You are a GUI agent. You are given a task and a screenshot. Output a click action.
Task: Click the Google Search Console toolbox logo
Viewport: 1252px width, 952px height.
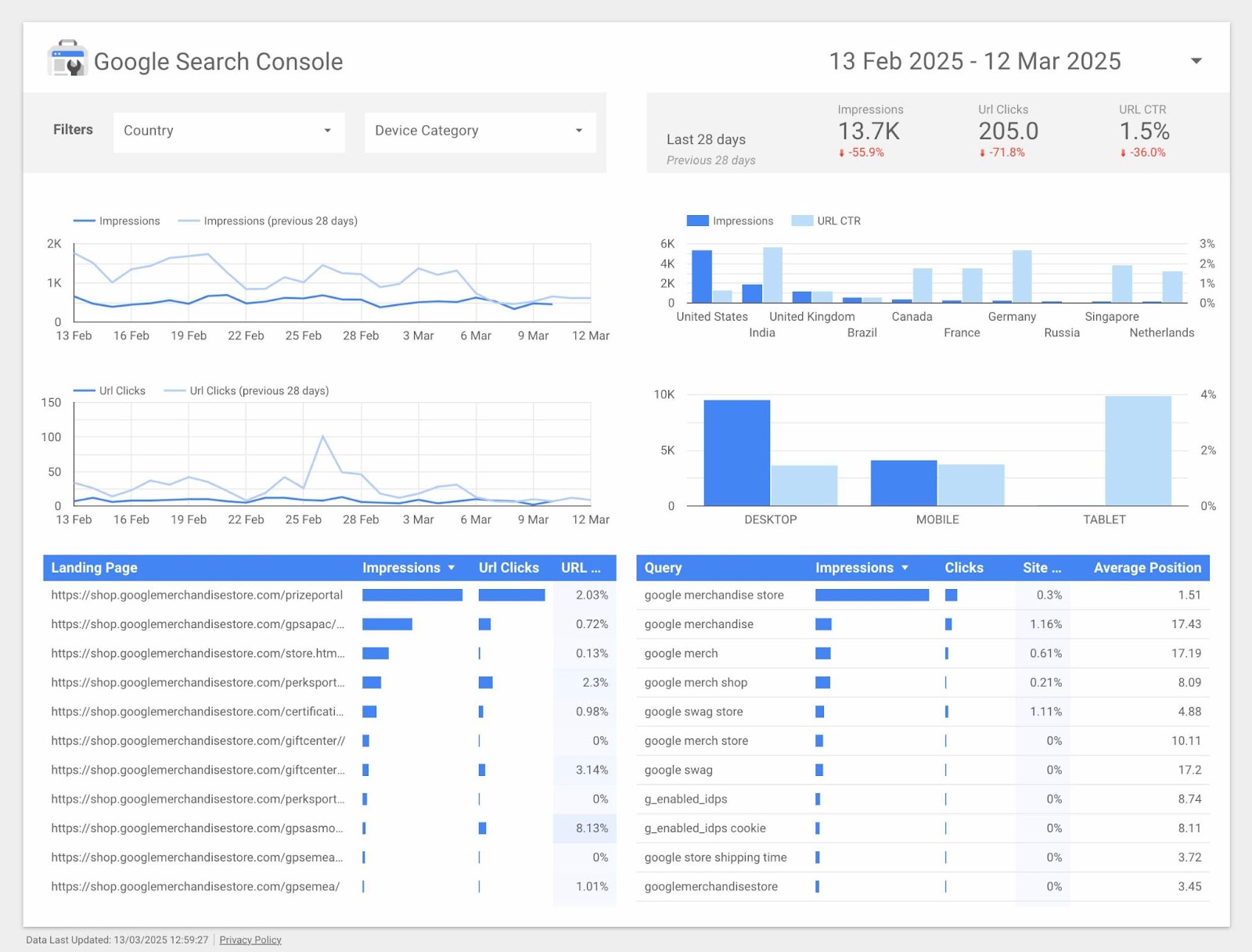coord(66,60)
